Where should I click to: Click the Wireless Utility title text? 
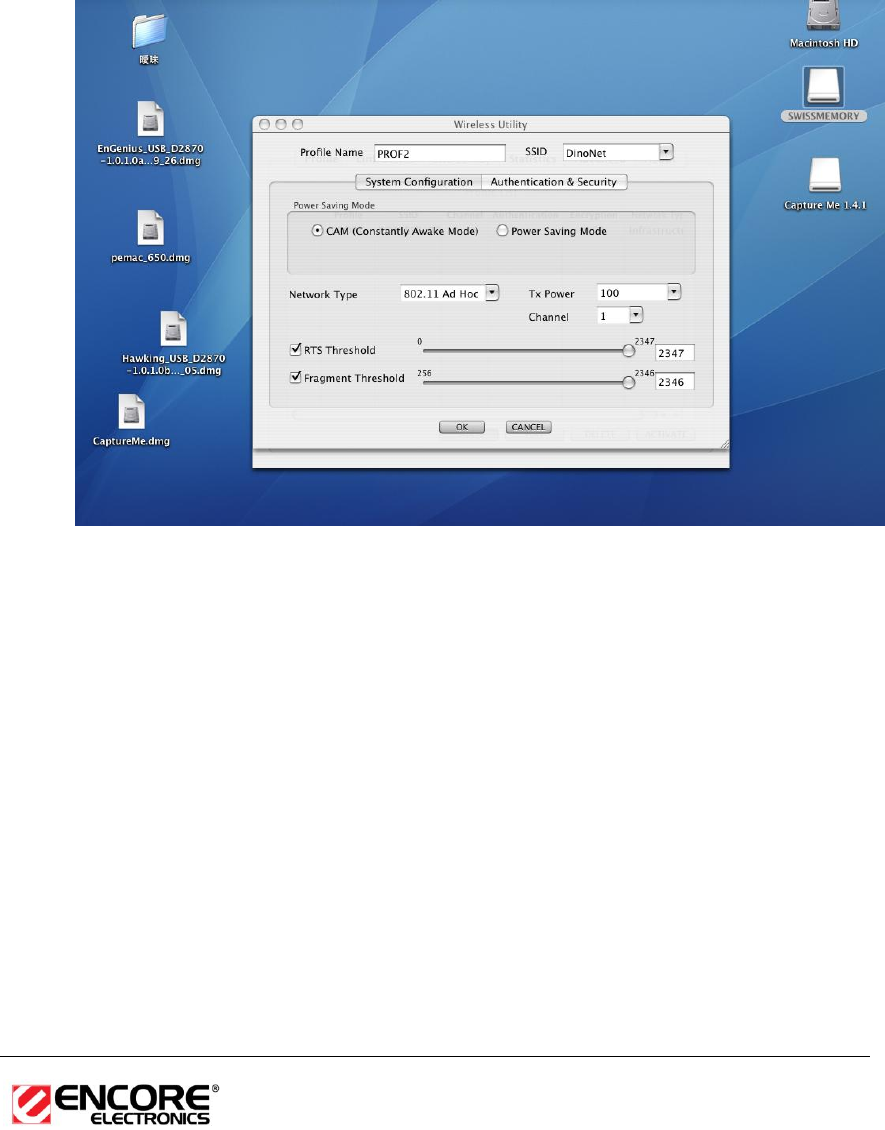point(490,124)
